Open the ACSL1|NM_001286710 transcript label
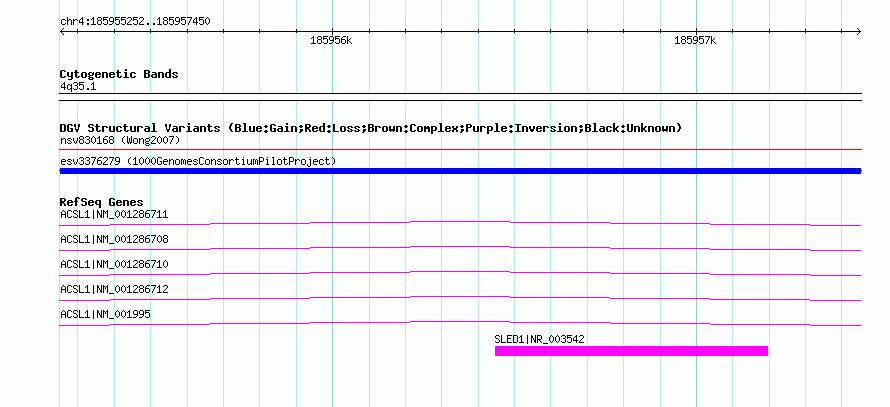 pos(114,265)
